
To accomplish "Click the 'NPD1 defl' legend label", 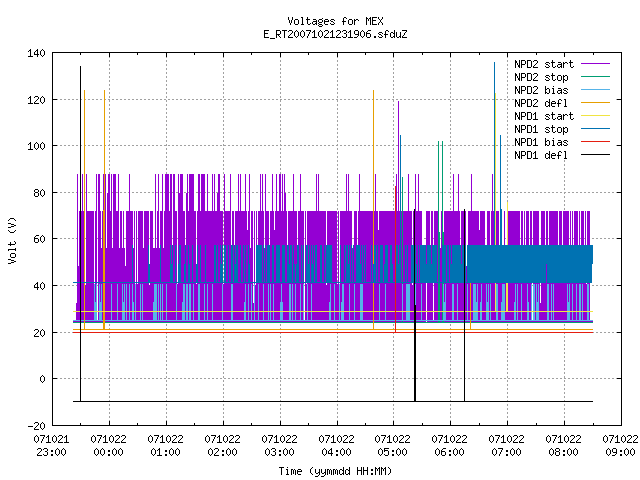I will (x=541, y=156).
